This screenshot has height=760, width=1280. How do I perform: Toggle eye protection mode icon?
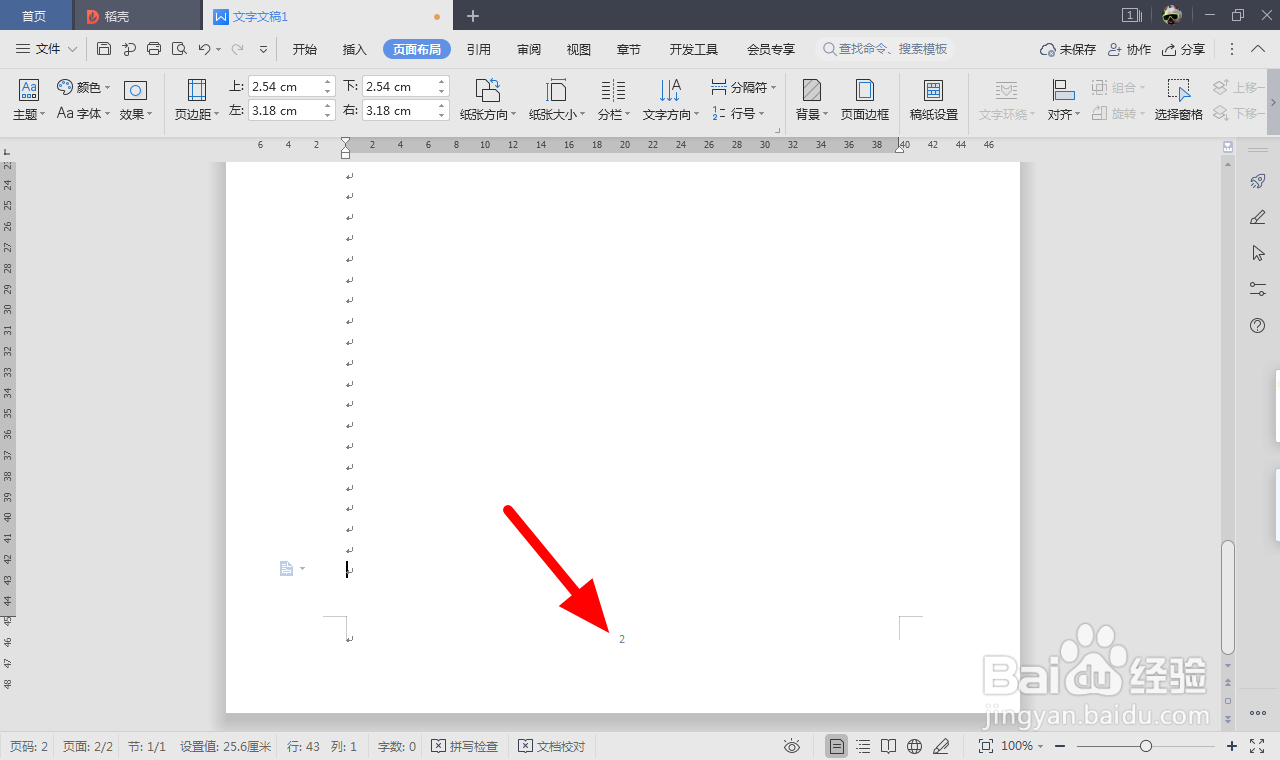point(792,746)
